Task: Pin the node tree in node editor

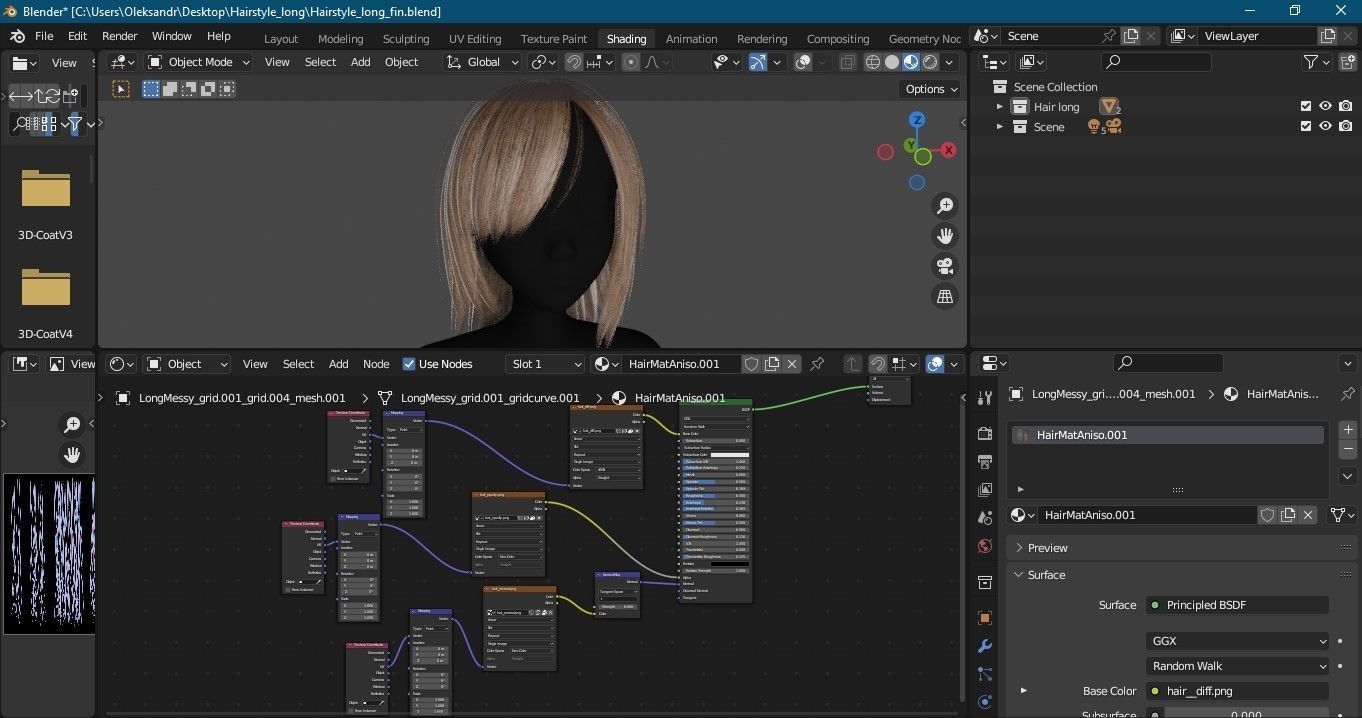Action: (817, 364)
